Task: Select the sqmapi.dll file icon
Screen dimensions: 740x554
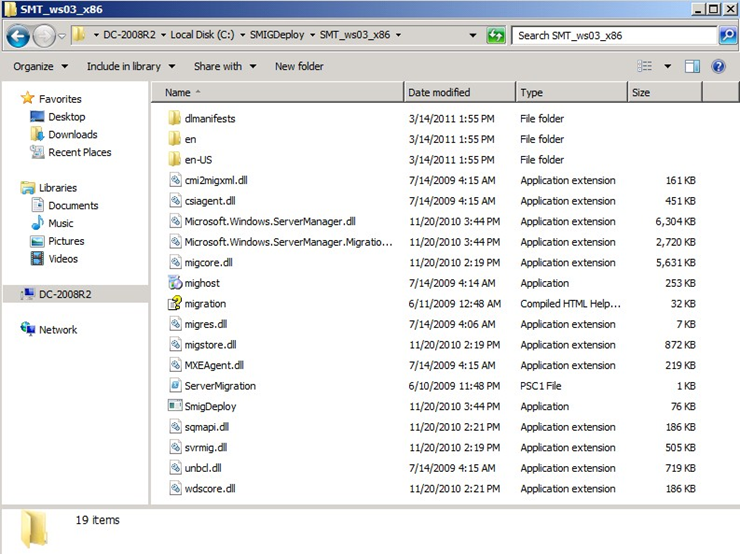Action: click(175, 427)
